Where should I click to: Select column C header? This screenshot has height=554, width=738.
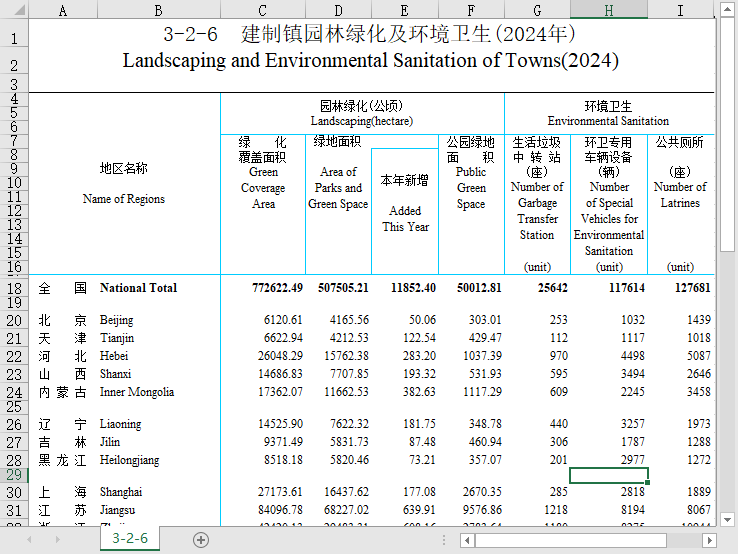pos(263,9)
